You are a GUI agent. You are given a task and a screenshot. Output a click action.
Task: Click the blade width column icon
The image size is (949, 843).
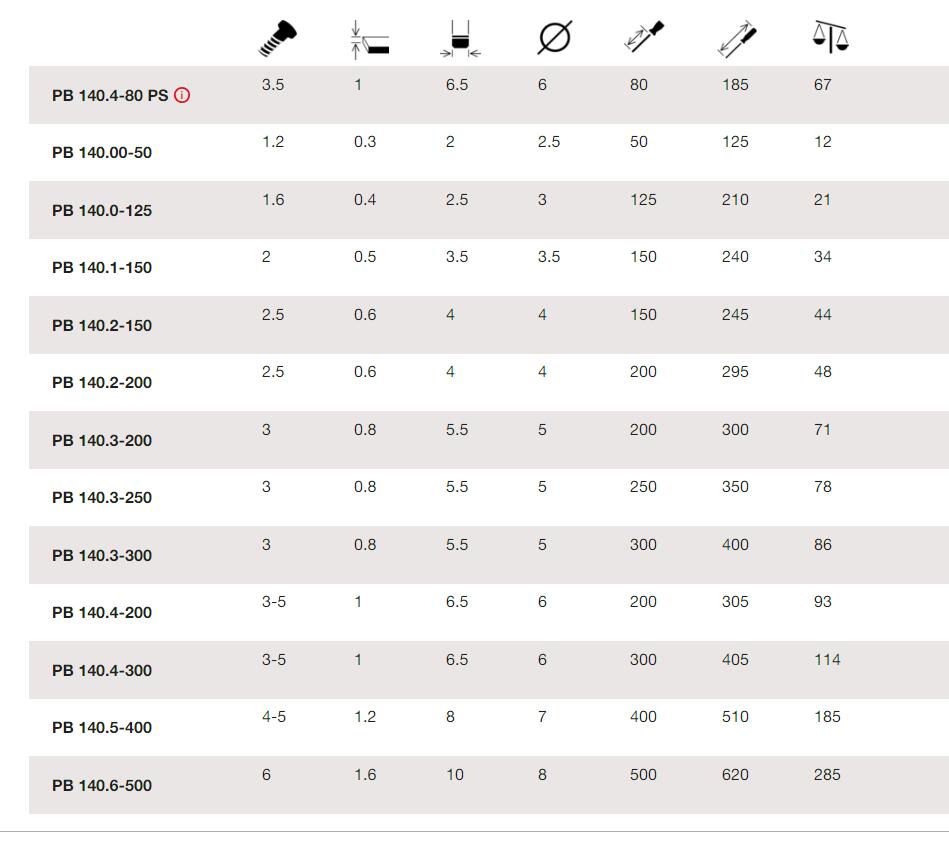461,39
